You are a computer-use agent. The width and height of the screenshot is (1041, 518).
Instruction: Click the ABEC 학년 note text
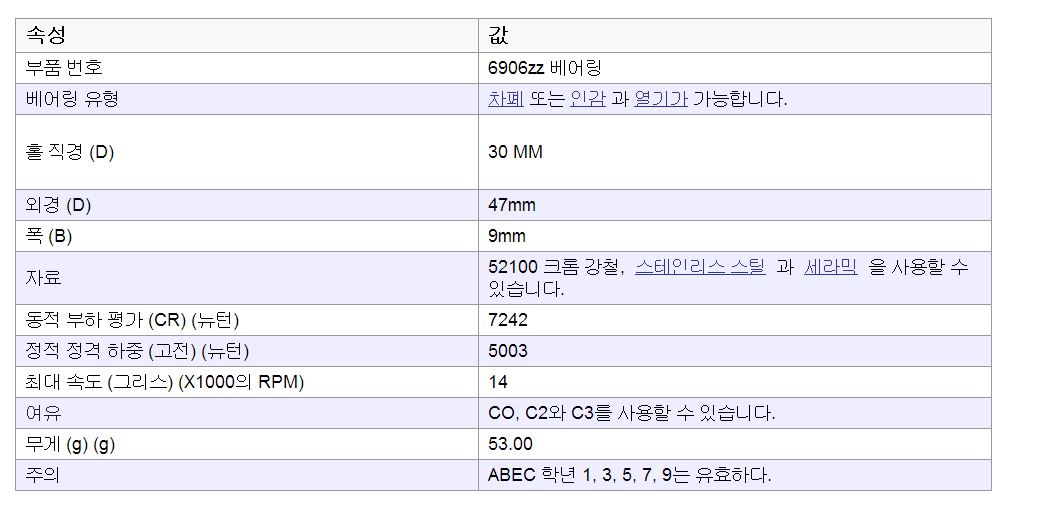click(629, 475)
